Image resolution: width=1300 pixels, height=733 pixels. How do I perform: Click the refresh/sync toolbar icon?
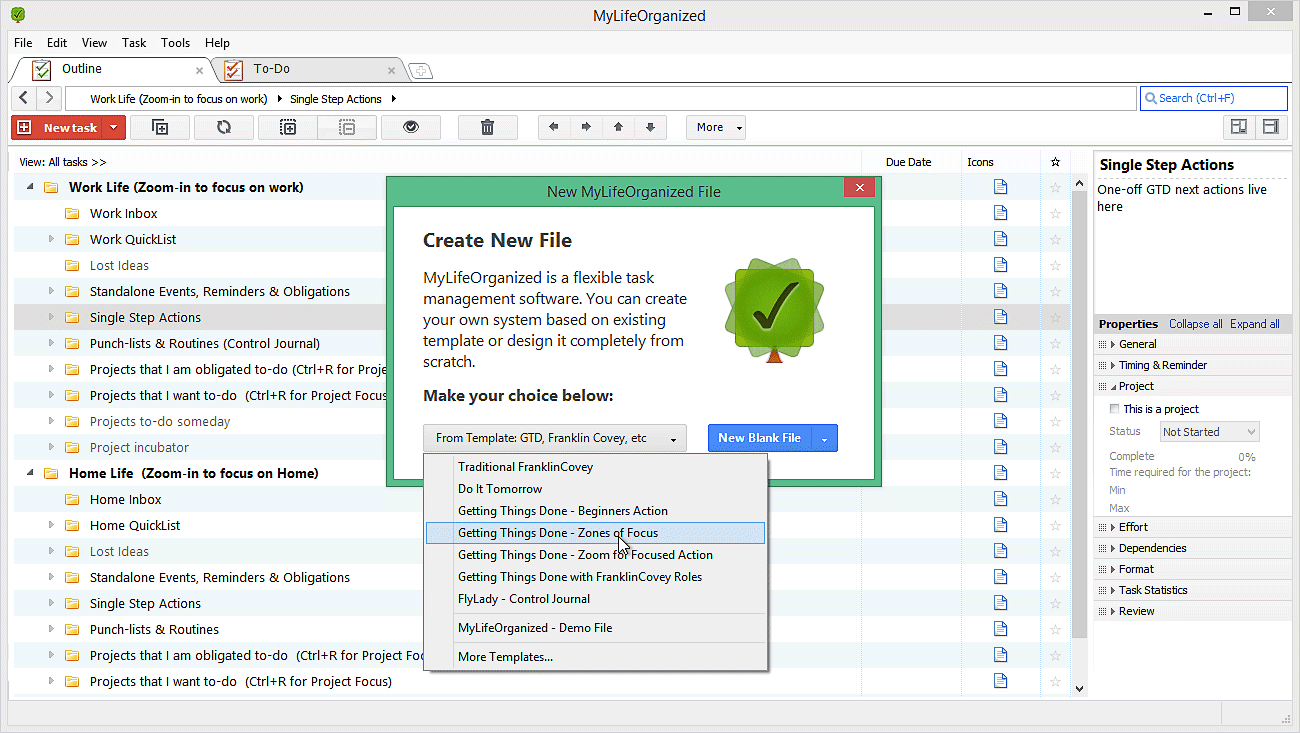point(223,127)
